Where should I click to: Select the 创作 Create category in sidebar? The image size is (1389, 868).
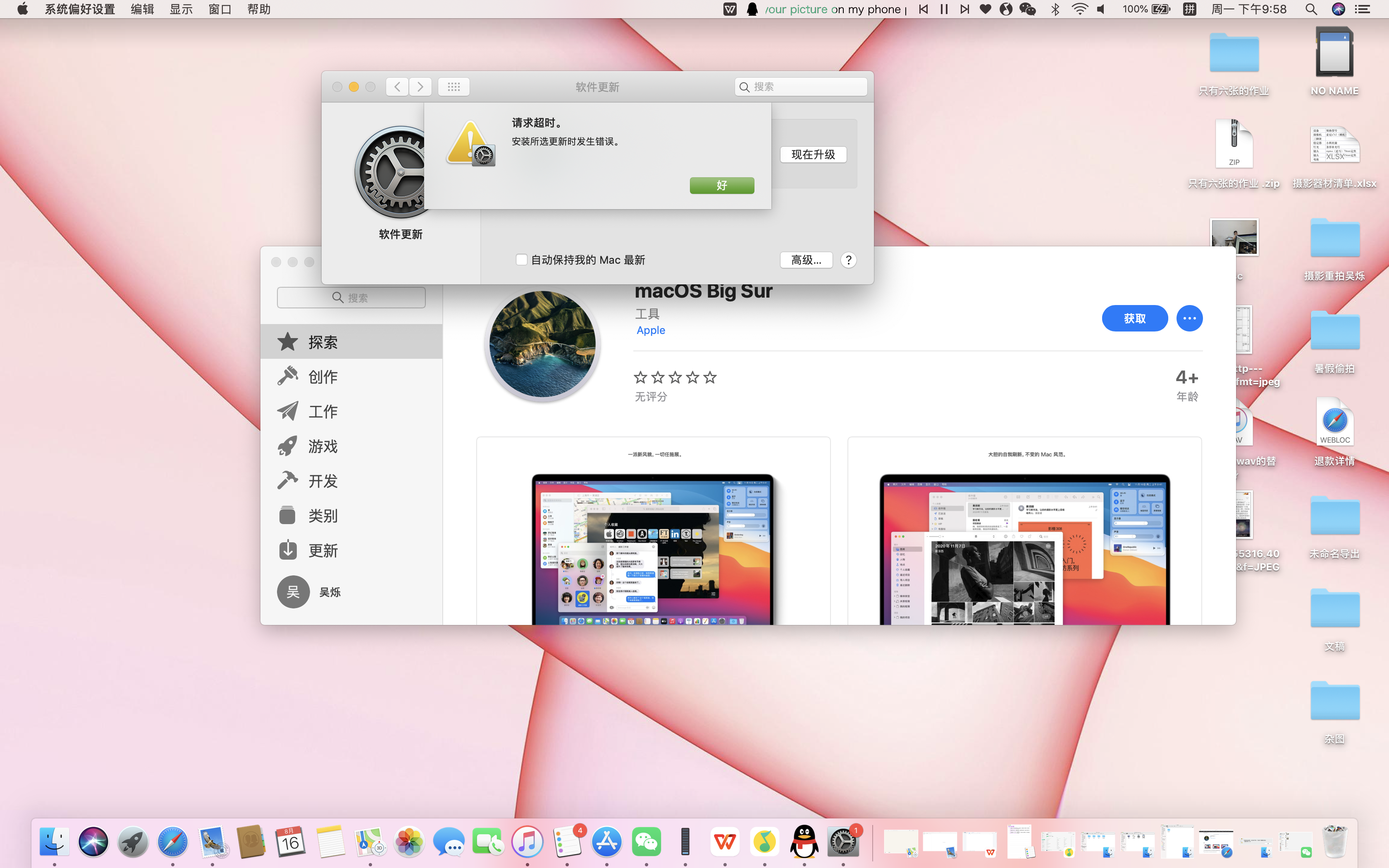pos(322,377)
